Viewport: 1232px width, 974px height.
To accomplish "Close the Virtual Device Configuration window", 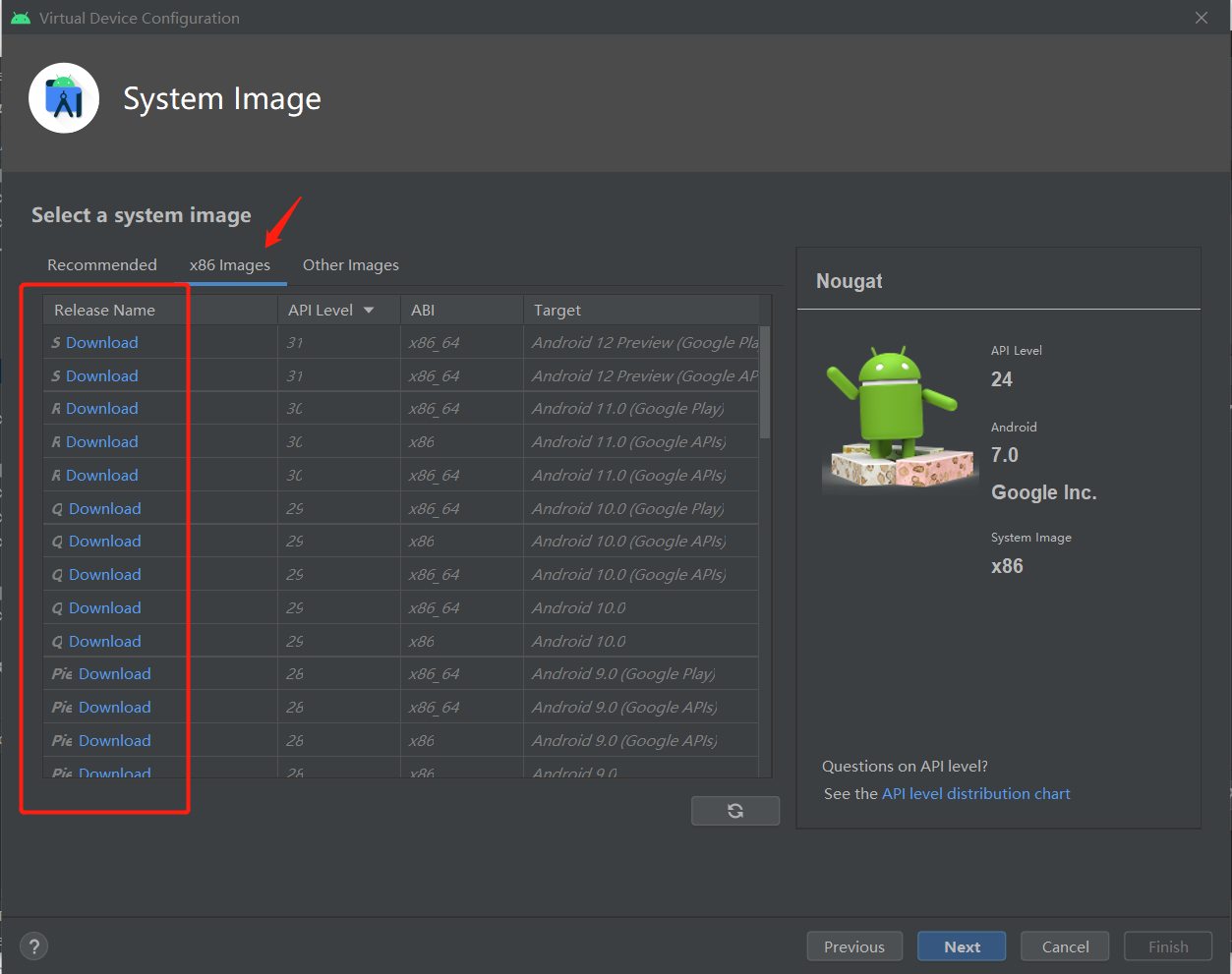I will pyautogui.click(x=1201, y=18).
